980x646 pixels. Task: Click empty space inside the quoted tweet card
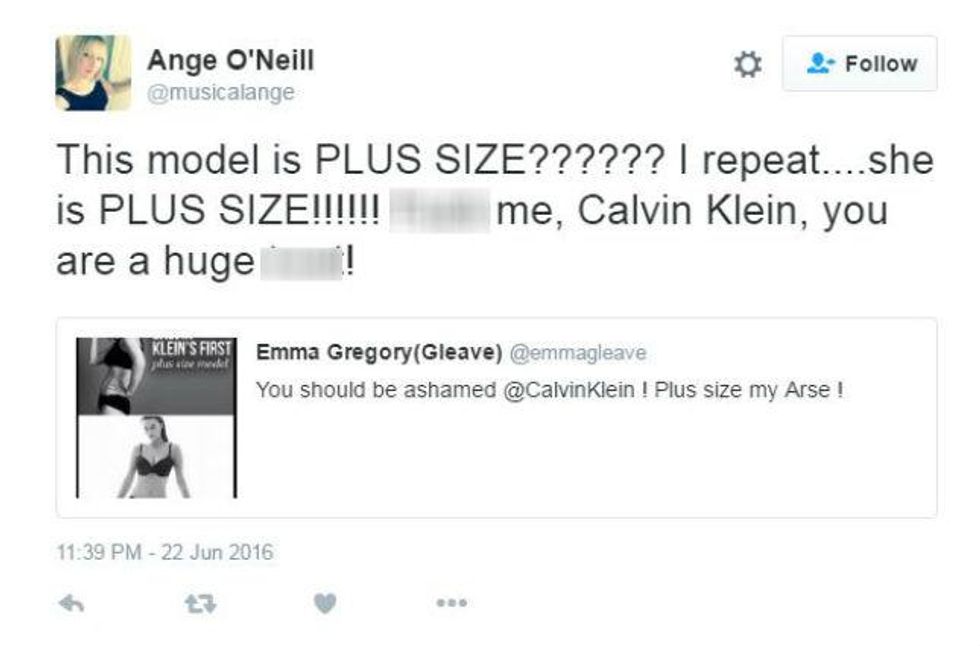[590, 460]
